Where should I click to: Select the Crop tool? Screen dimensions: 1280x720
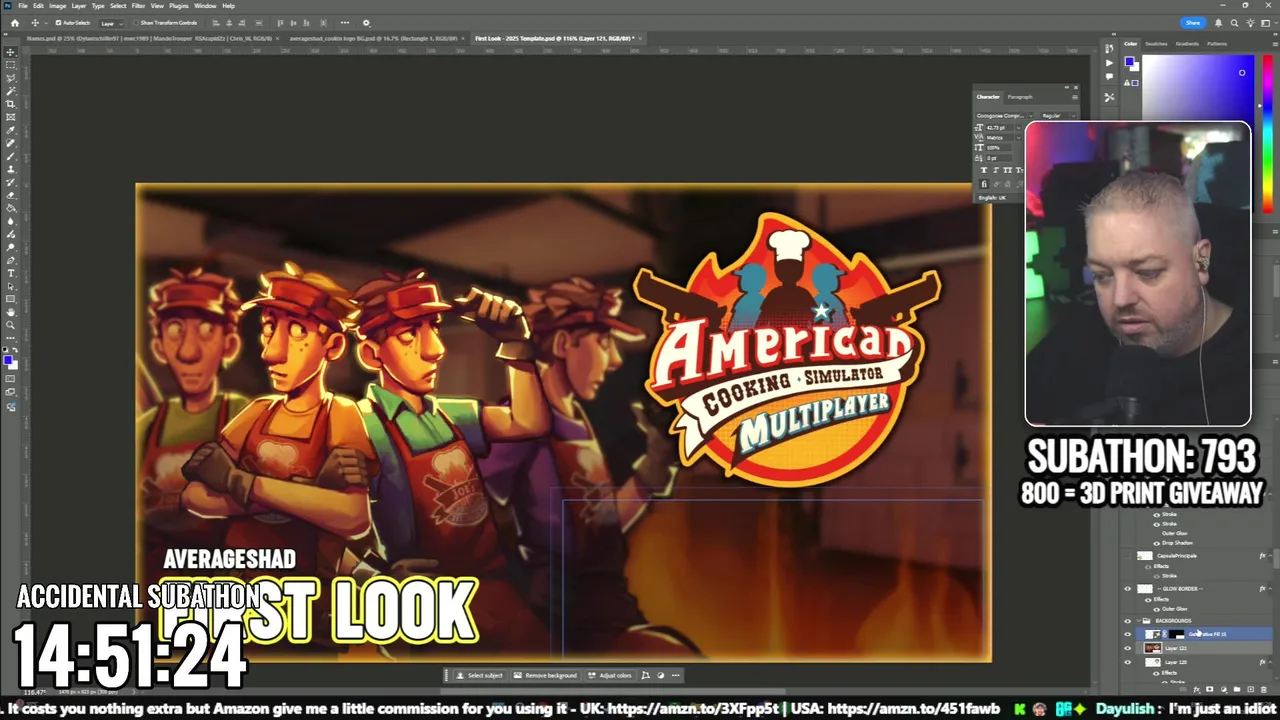(11, 104)
